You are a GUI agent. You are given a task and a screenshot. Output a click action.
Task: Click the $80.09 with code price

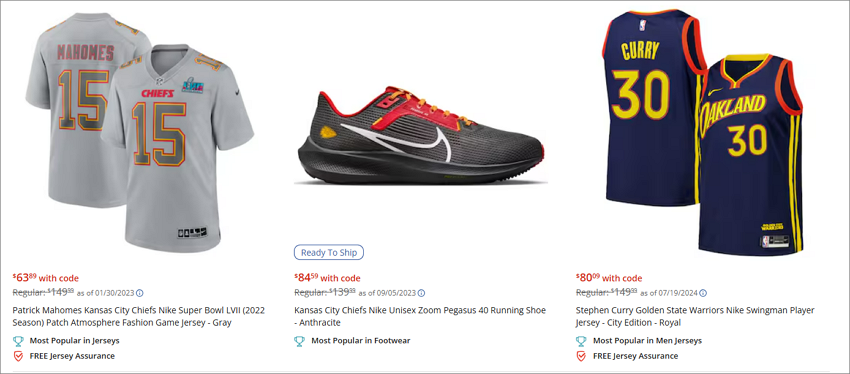609,278
